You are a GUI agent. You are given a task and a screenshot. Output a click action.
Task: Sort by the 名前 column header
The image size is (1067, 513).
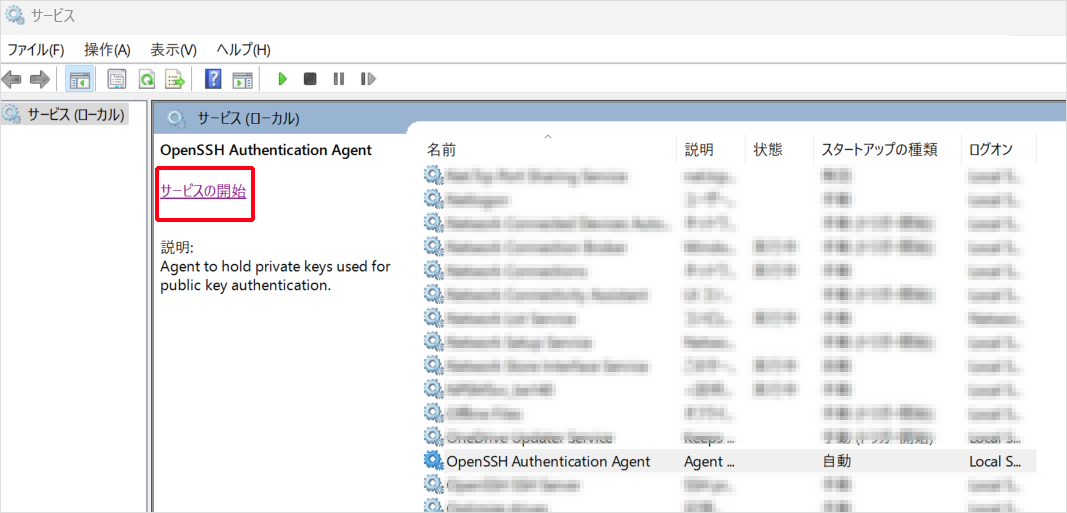(x=442, y=150)
